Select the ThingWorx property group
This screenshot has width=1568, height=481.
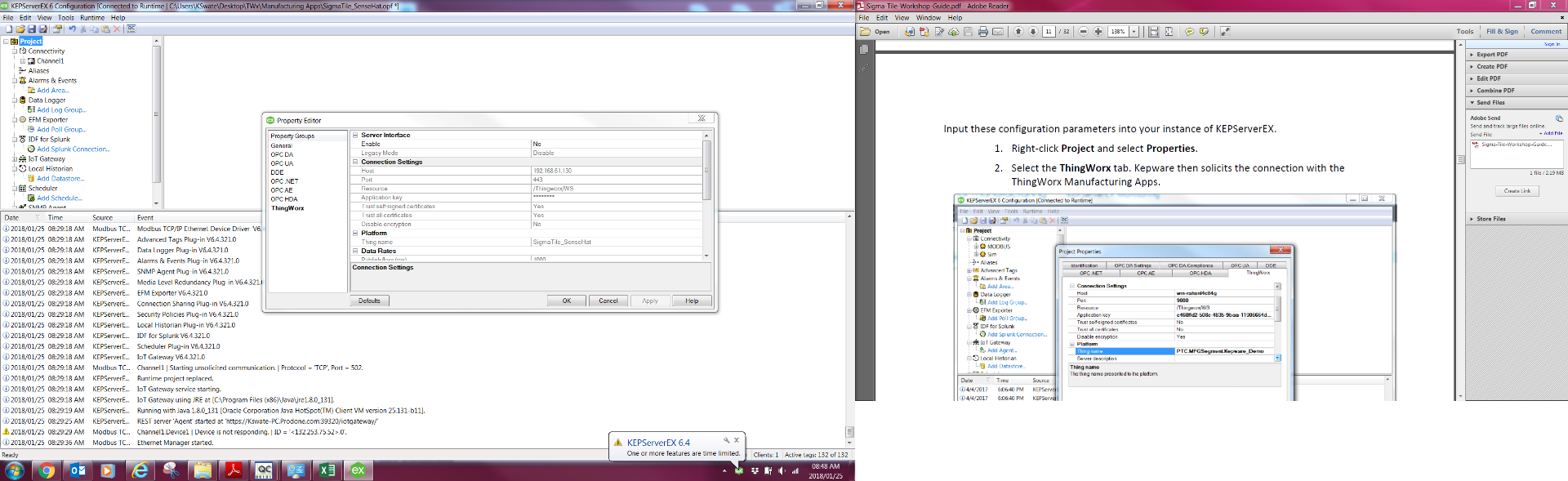coord(287,208)
